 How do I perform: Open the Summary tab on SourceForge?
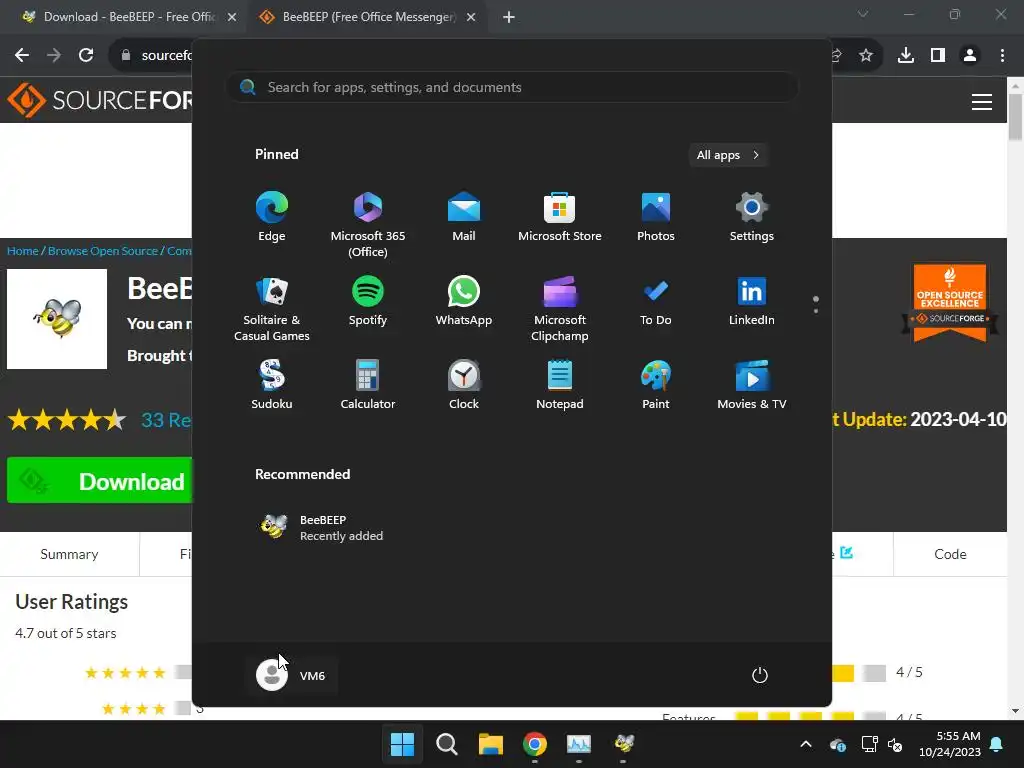coord(69,554)
